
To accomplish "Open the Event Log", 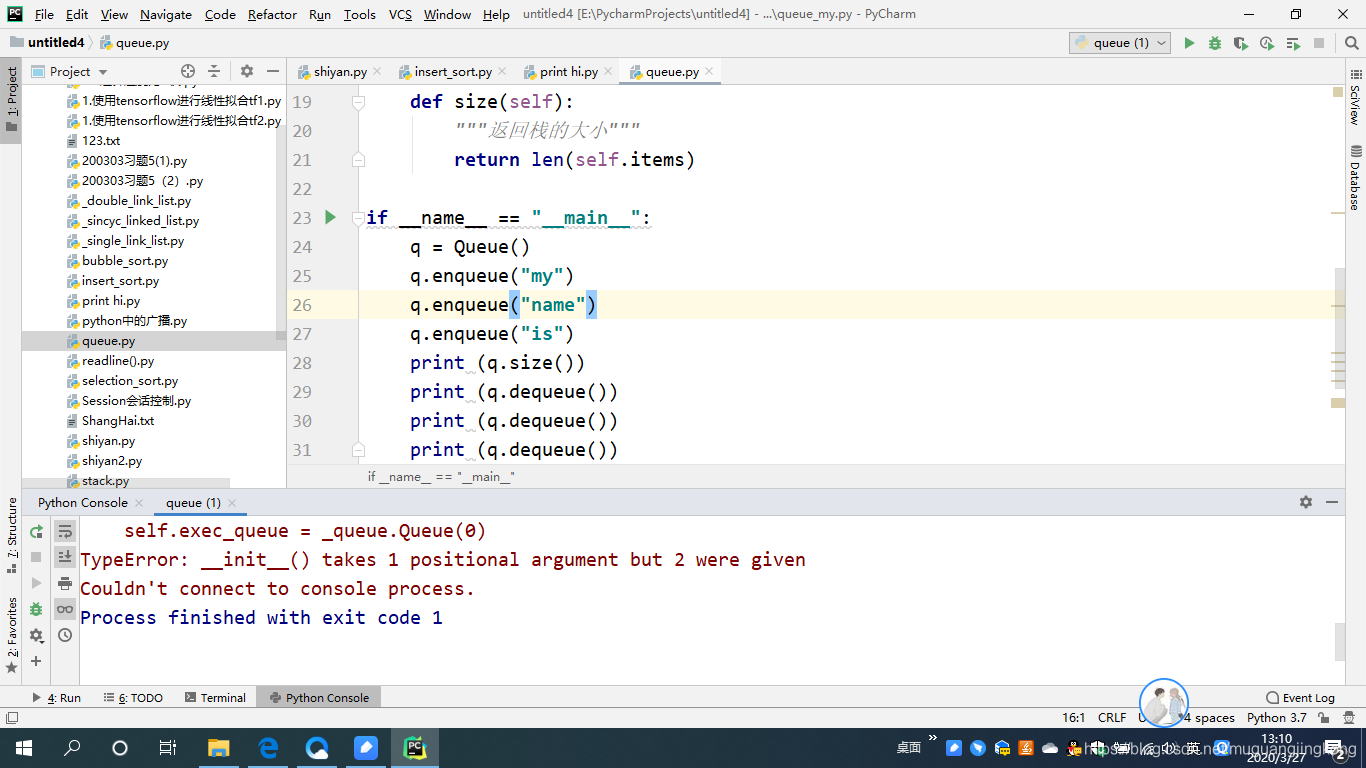I will tap(1300, 697).
